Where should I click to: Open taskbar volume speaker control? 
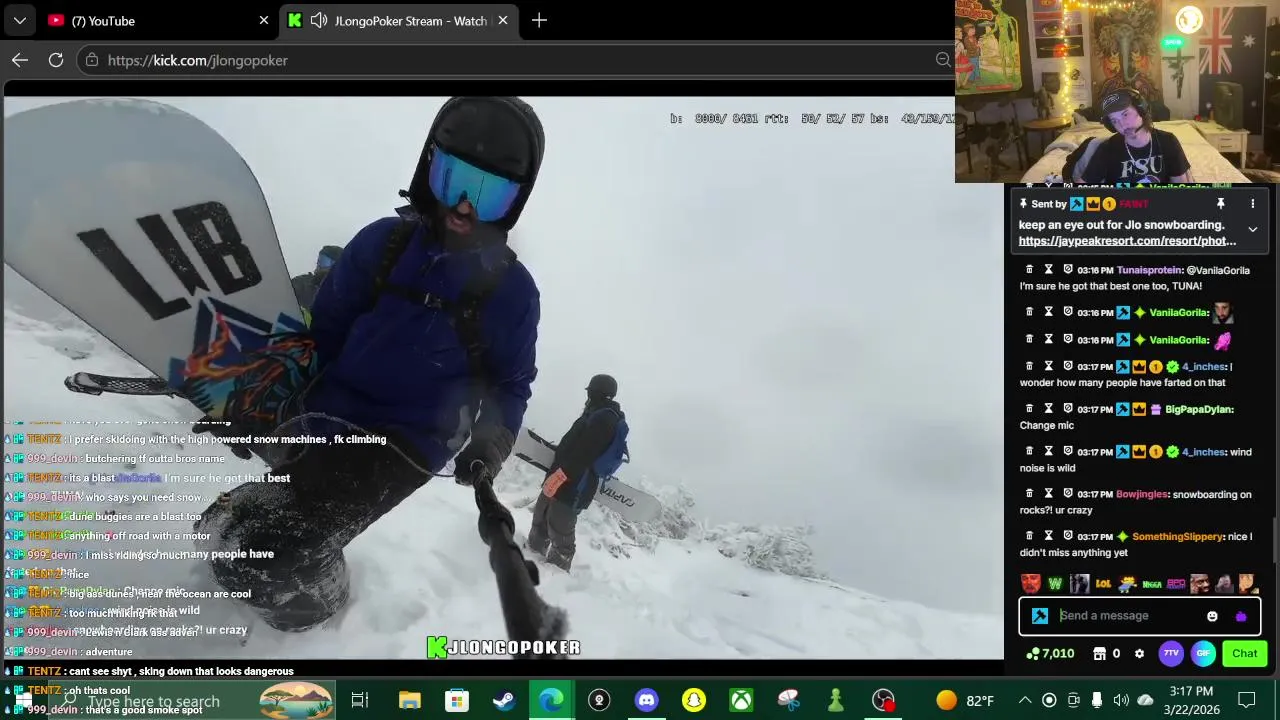pyautogui.click(x=1120, y=700)
